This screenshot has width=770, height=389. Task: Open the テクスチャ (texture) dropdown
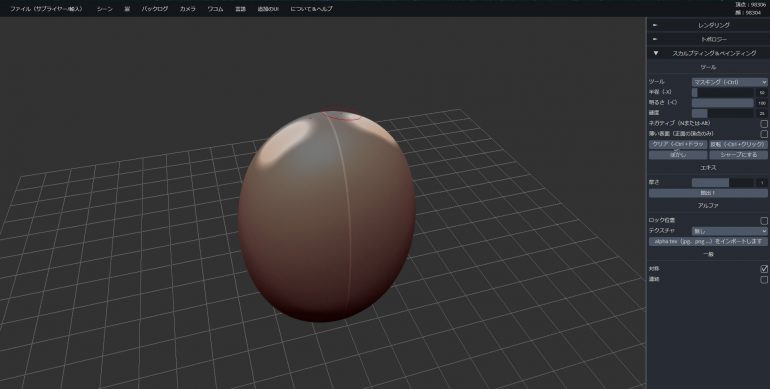[x=730, y=231]
